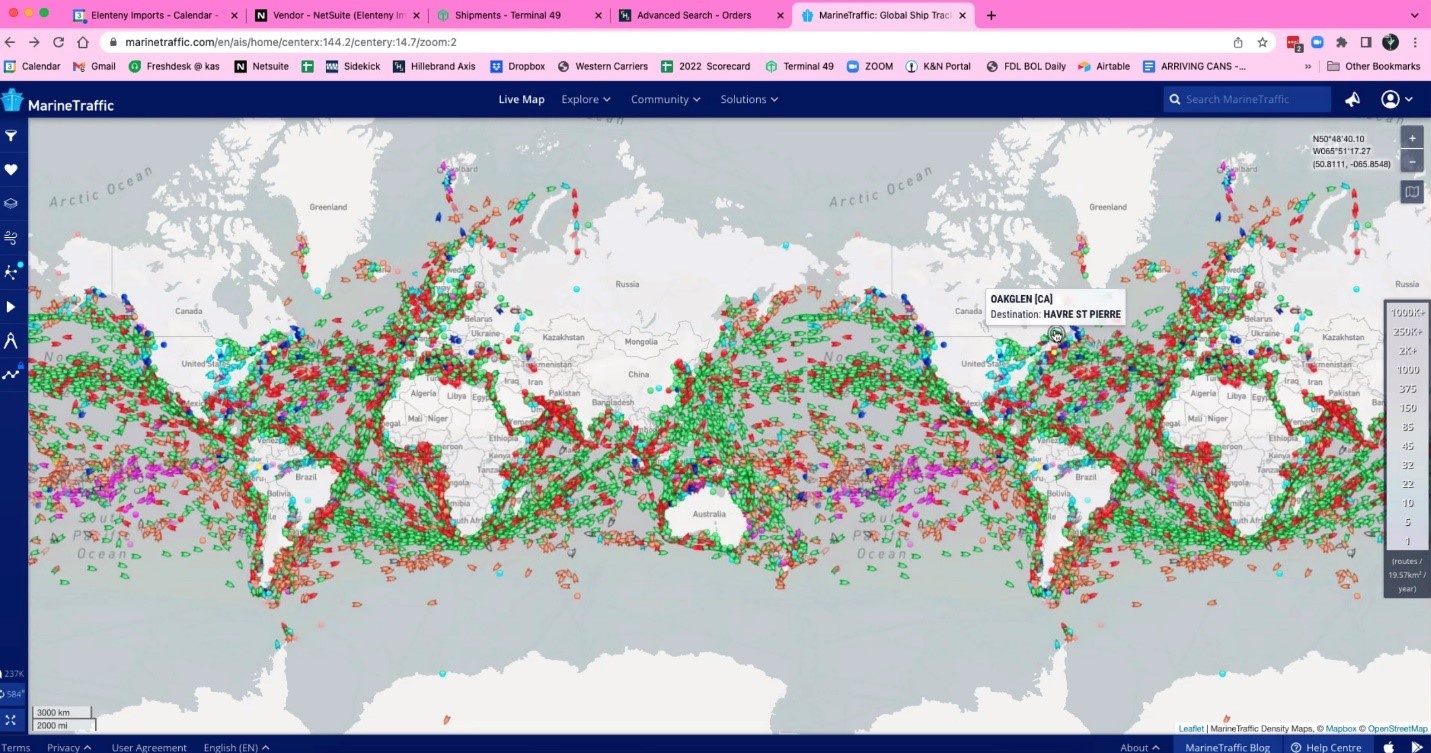Open the Airtable bookmark

pos(1104,66)
